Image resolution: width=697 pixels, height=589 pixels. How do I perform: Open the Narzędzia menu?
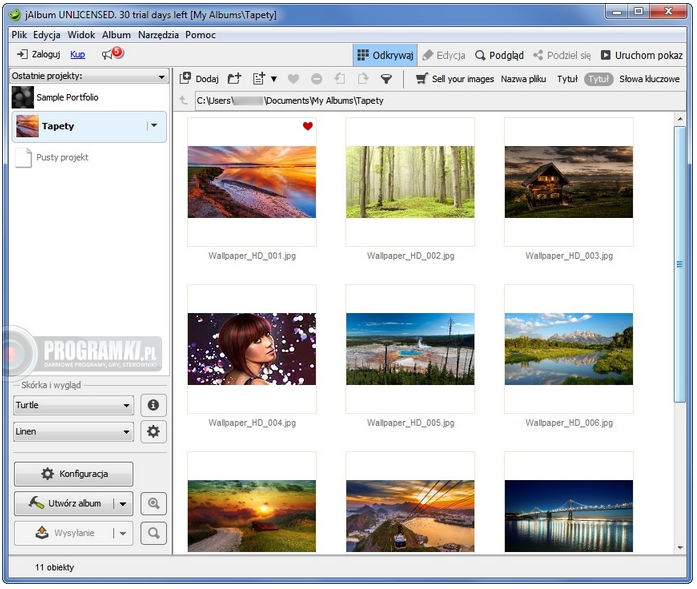158,35
